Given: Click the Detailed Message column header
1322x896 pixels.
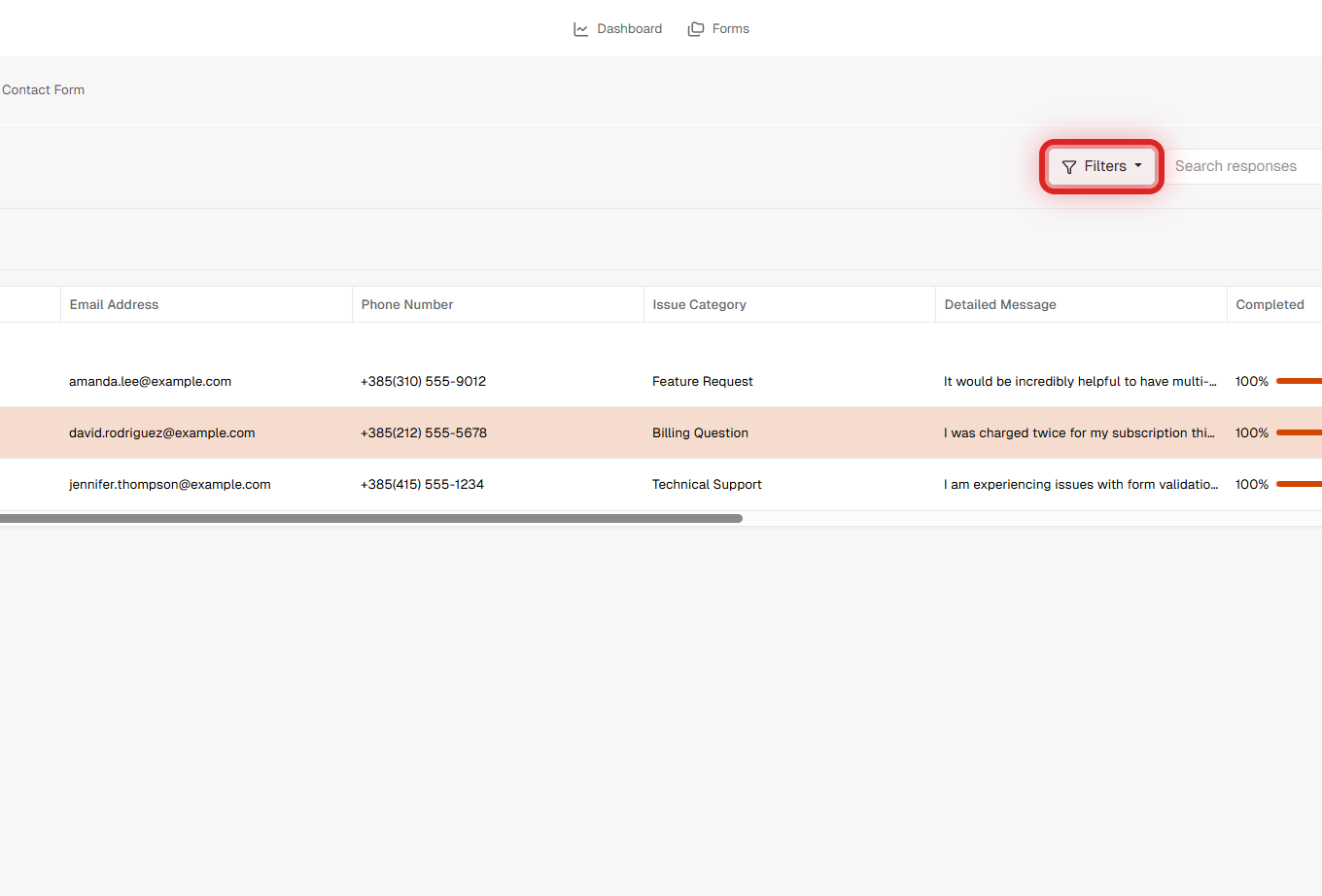Looking at the screenshot, I should (999, 304).
